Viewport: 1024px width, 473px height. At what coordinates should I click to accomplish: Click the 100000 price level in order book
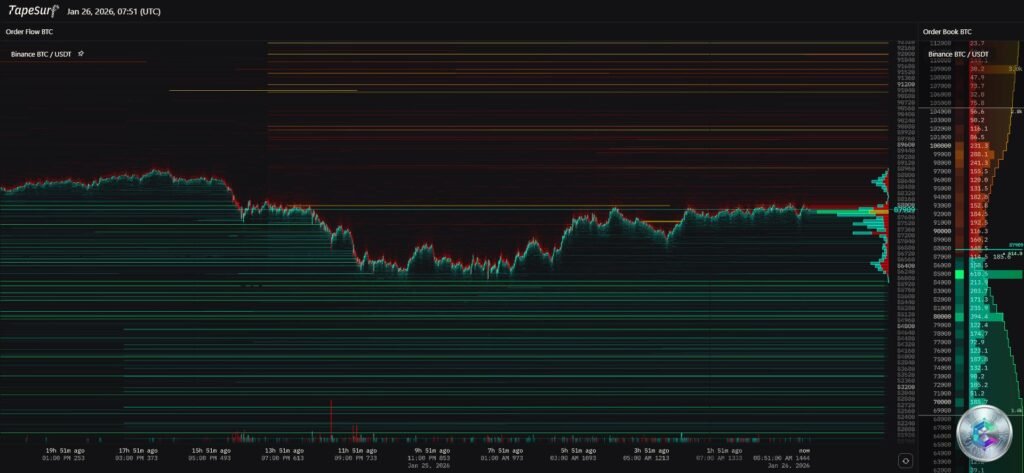click(x=940, y=146)
